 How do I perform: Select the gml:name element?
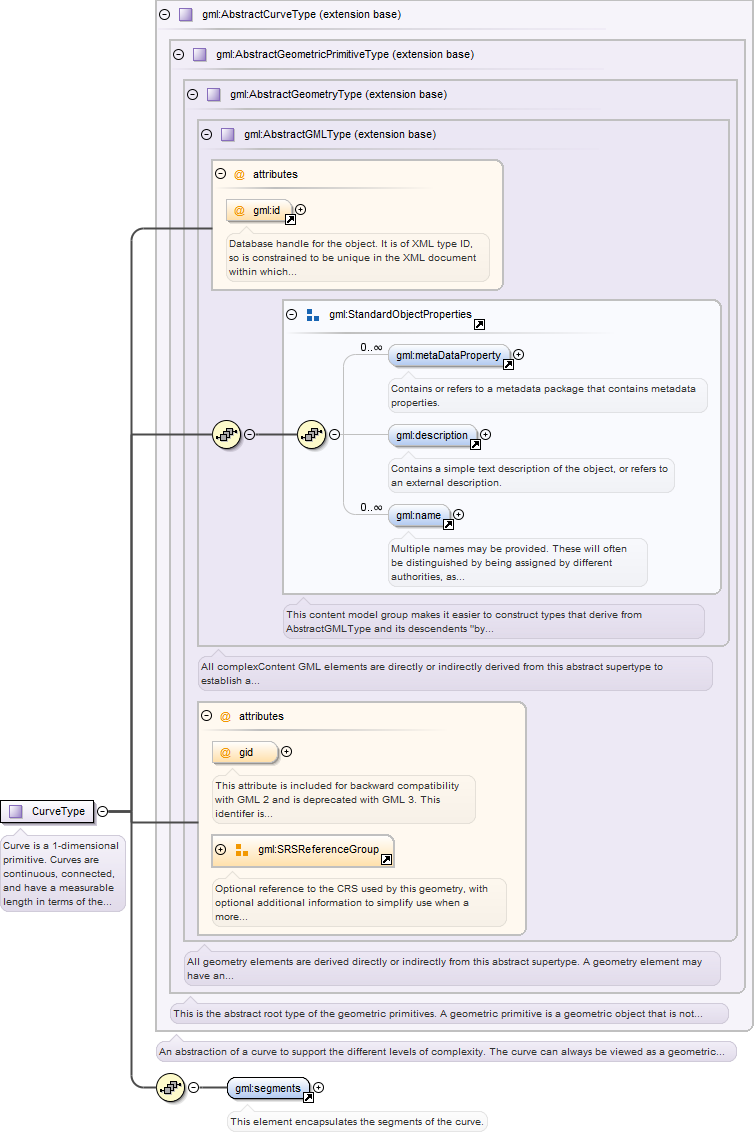point(419,515)
